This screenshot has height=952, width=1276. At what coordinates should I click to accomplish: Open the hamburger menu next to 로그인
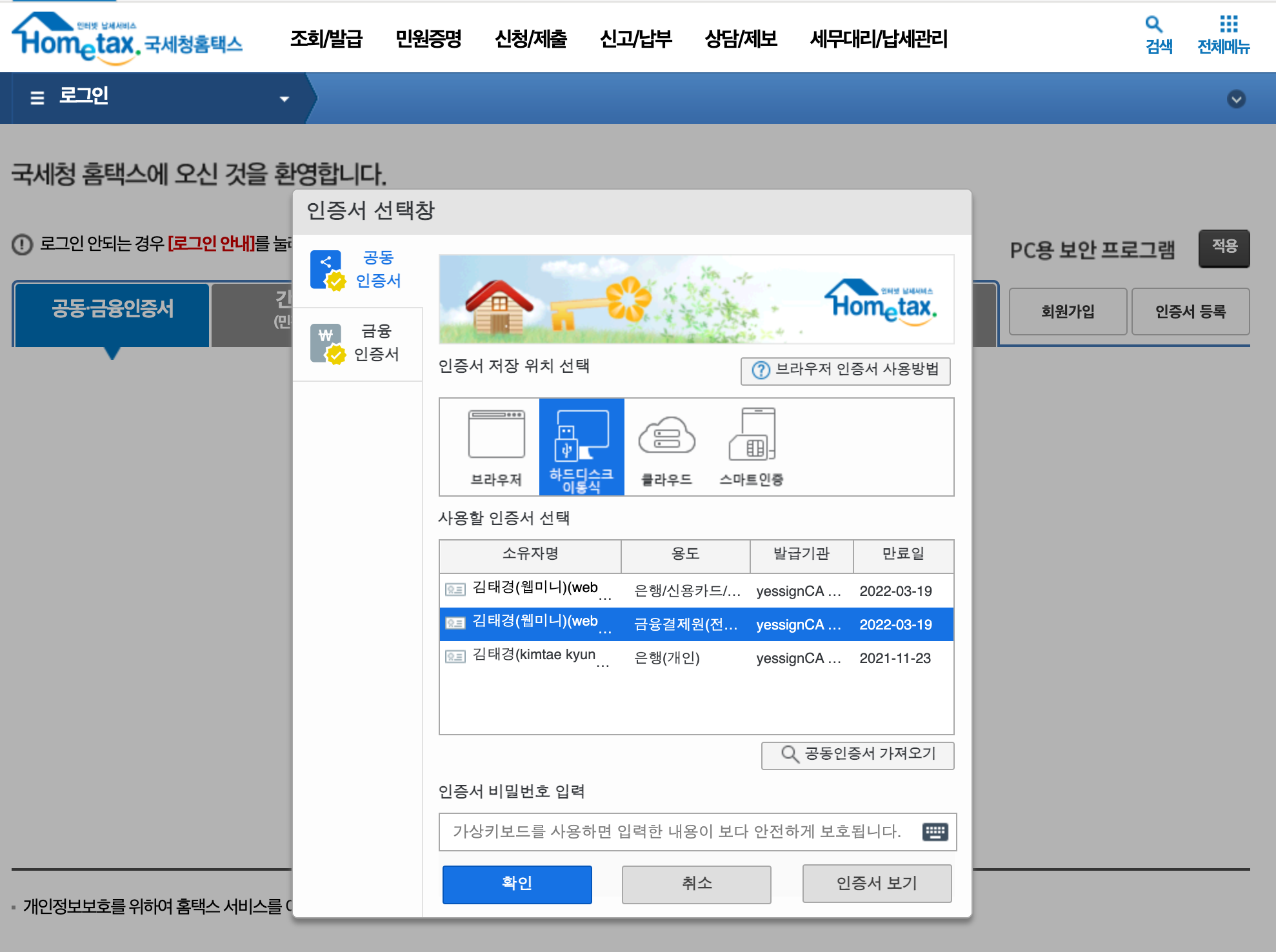[x=37, y=97]
